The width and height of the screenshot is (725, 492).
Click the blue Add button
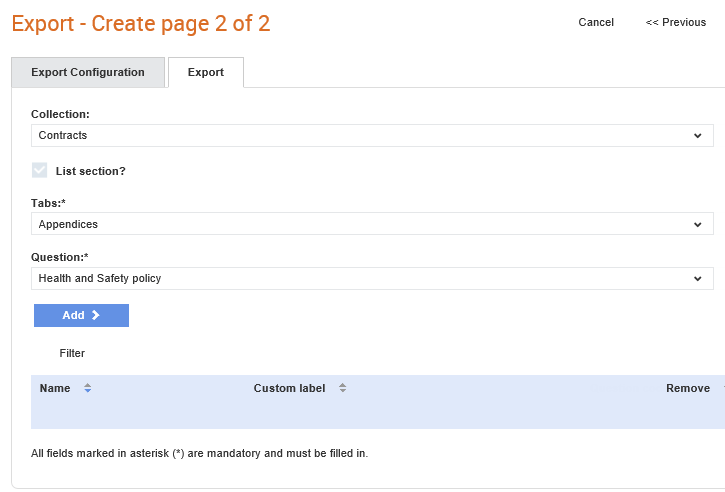[81, 315]
